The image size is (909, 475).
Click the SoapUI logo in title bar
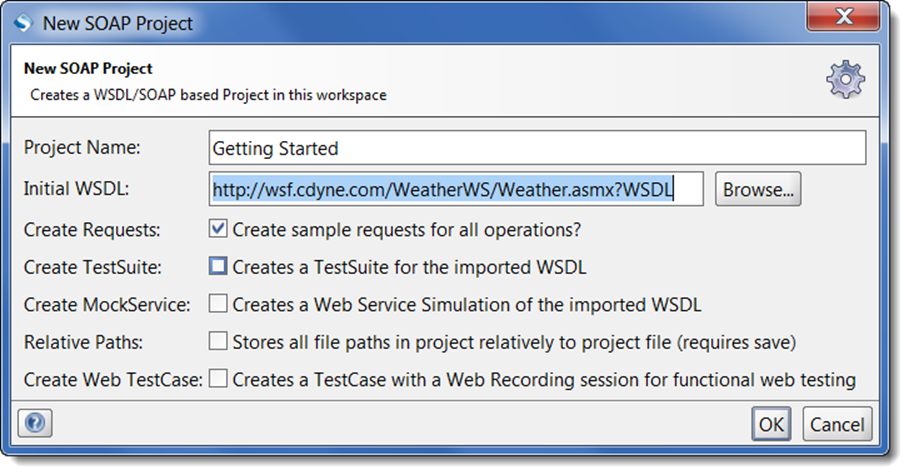coord(23,23)
